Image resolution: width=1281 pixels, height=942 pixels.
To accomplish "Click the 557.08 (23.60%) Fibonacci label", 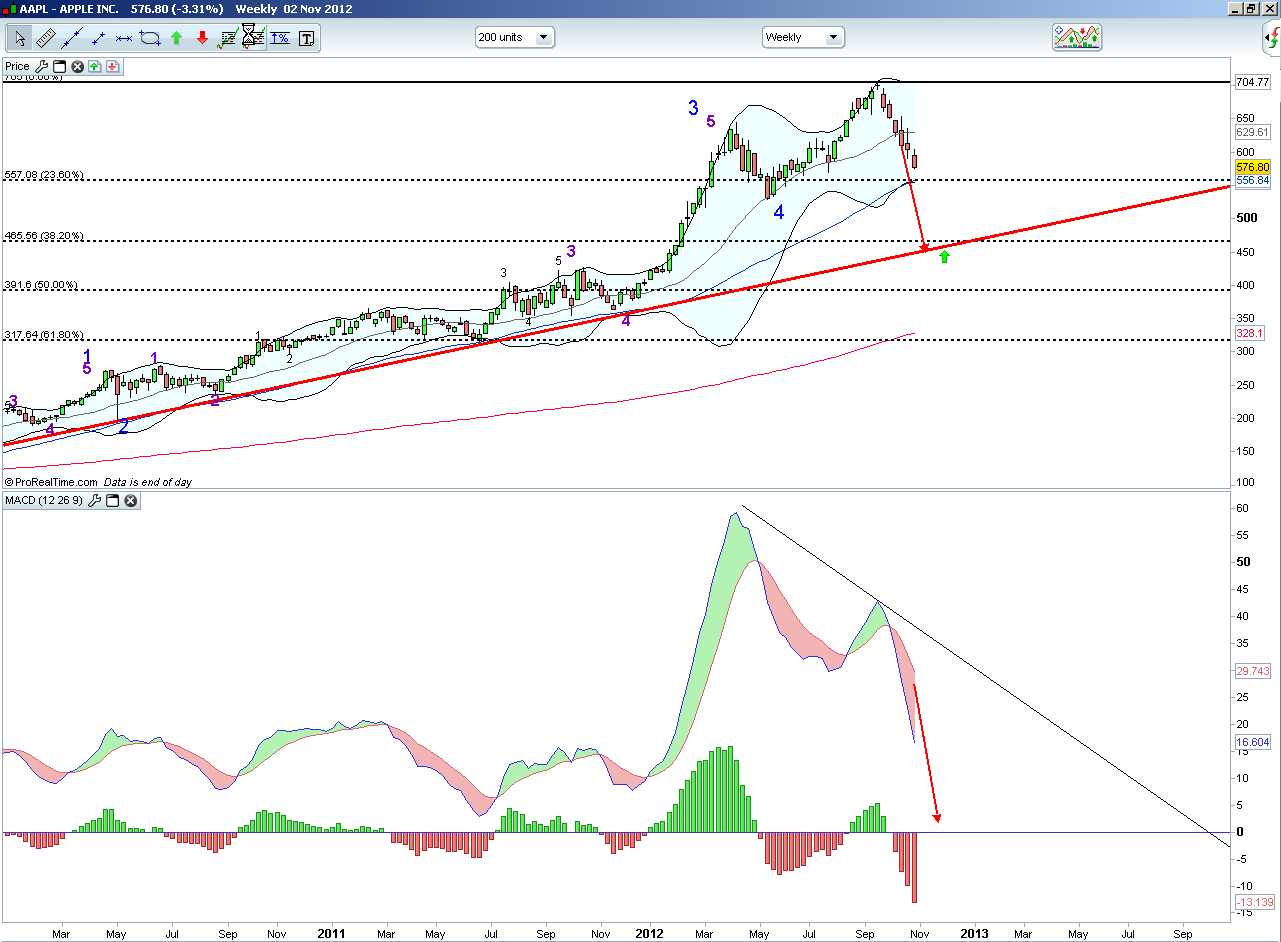I will [44, 175].
